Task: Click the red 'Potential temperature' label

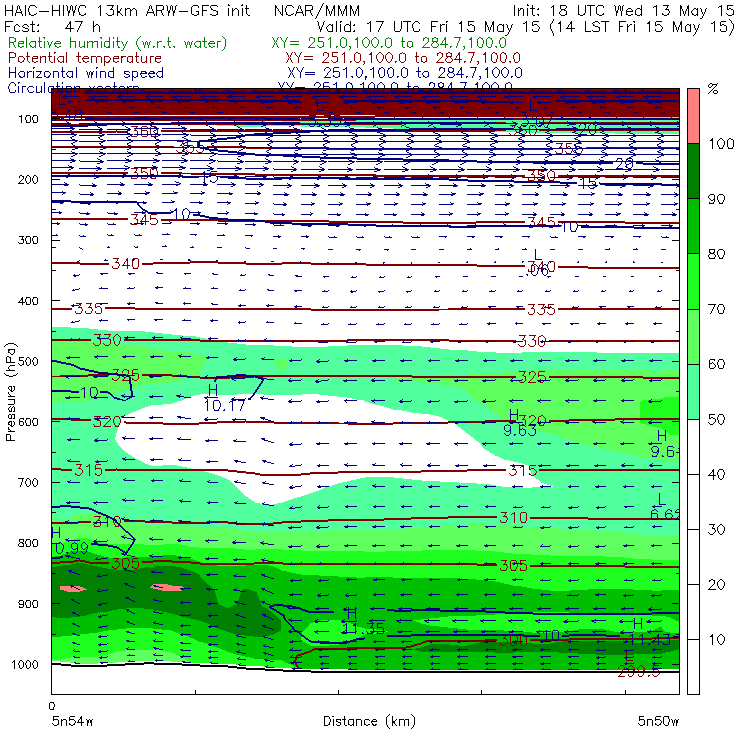Action: tap(85, 58)
